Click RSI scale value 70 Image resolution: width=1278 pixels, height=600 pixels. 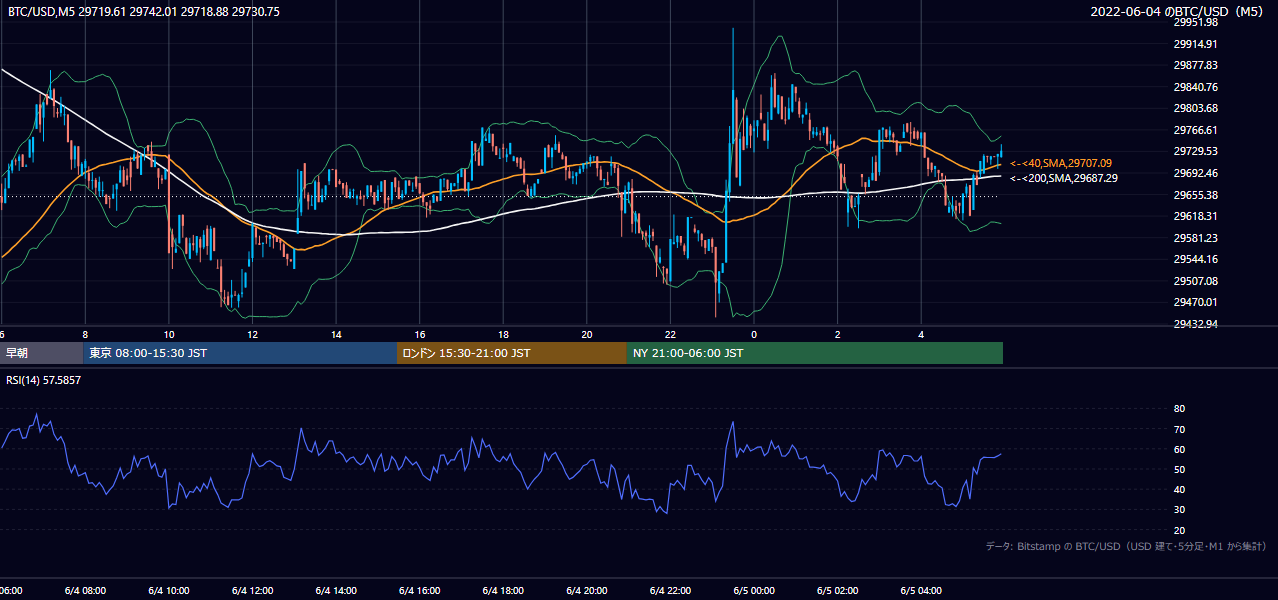[x=1179, y=429]
